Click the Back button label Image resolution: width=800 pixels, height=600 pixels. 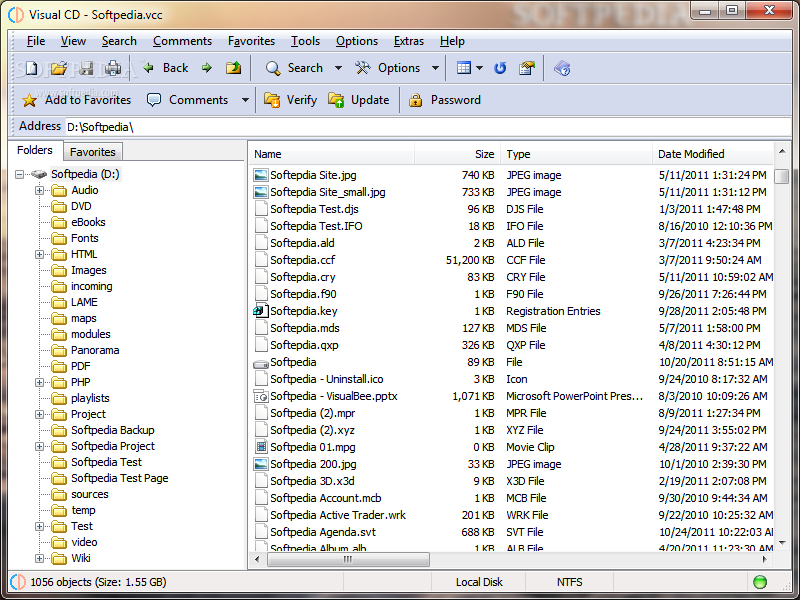[x=176, y=68]
